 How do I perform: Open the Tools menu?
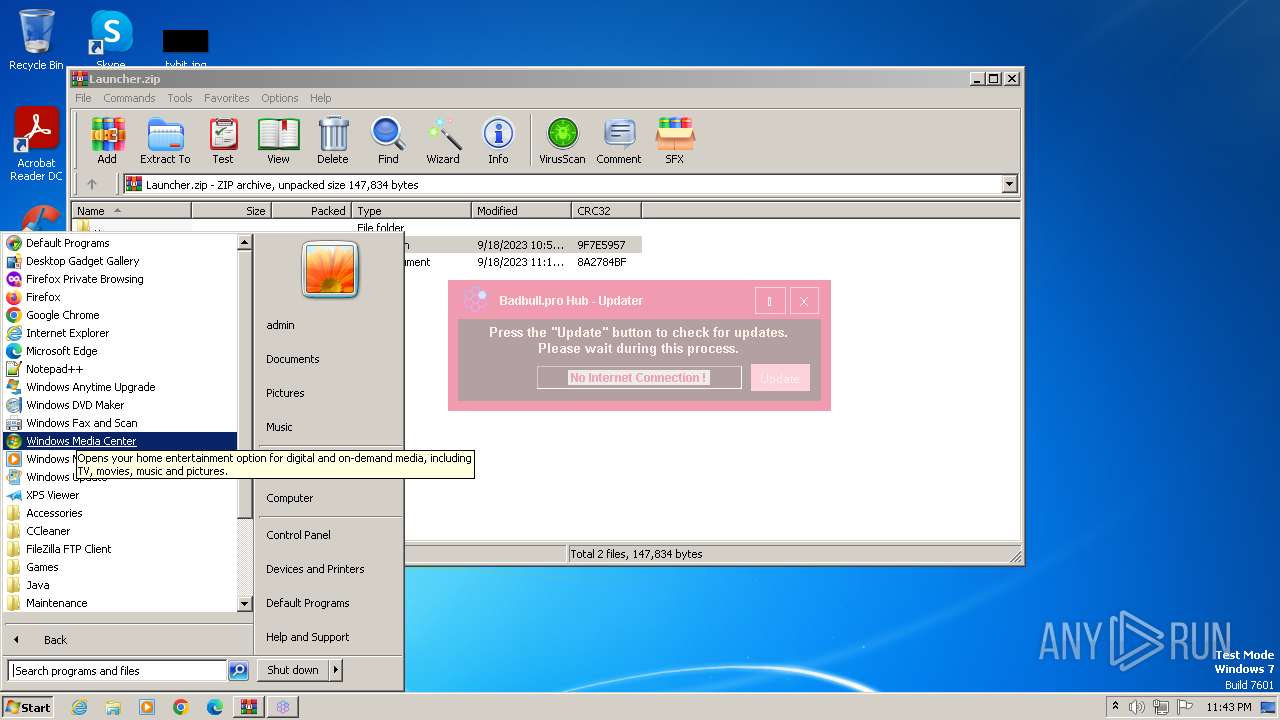pyautogui.click(x=180, y=98)
